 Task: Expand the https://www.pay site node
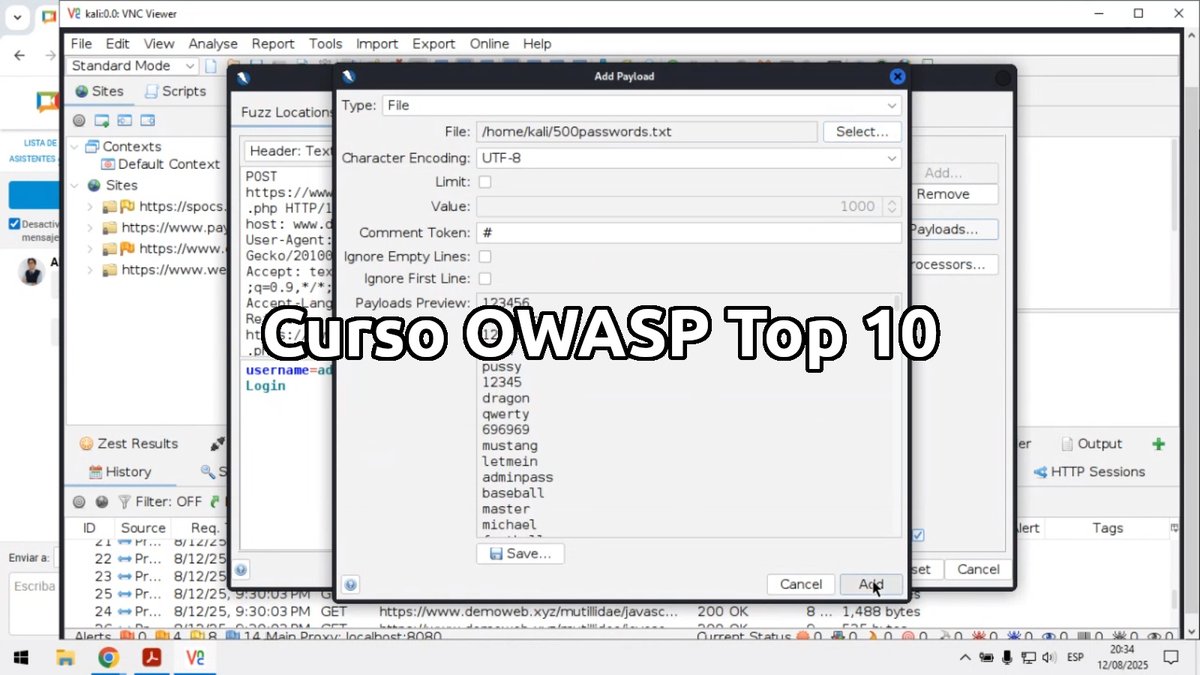89,227
